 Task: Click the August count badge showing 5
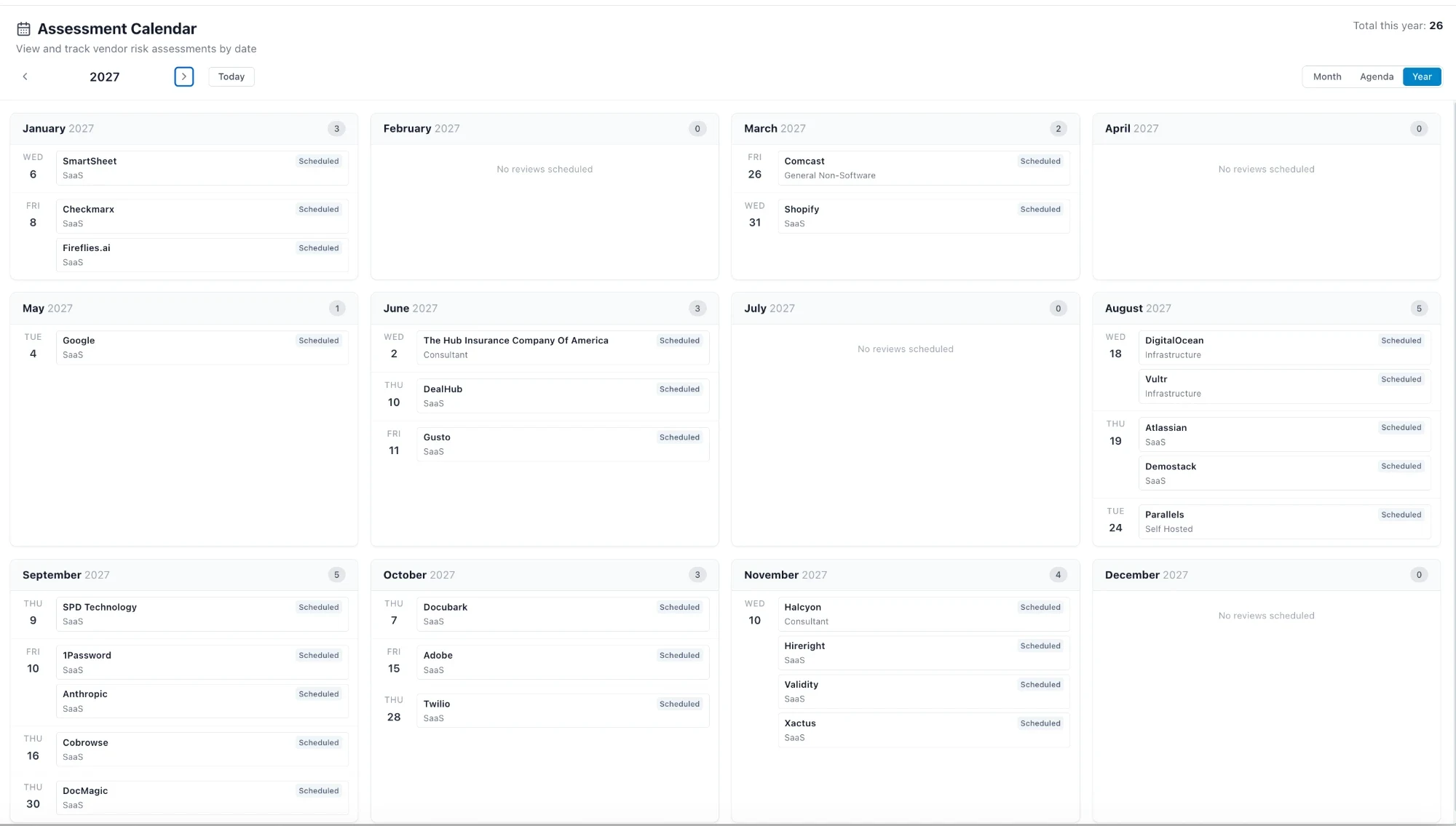(x=1419, y=309)
